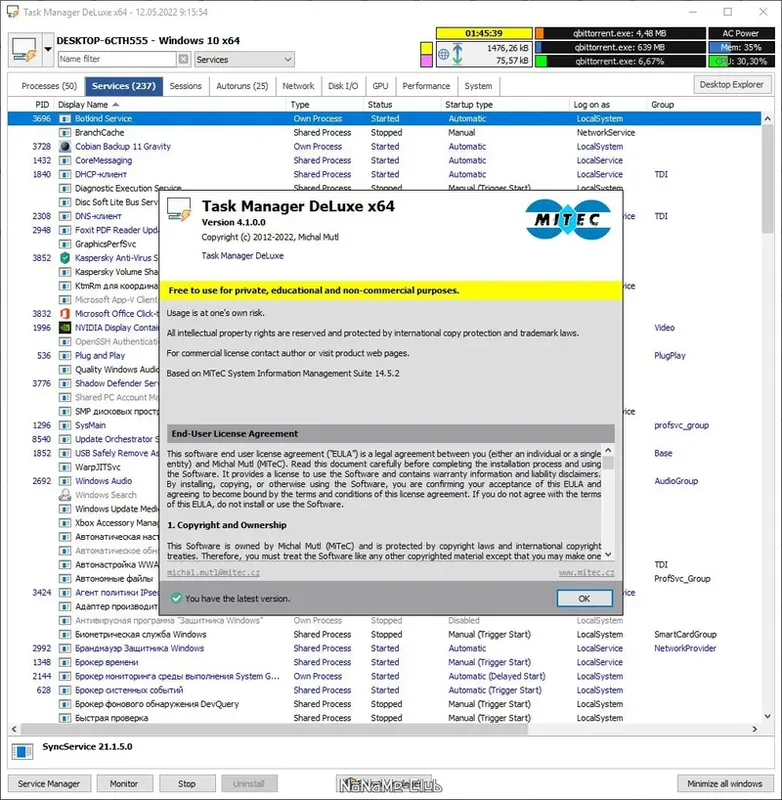Open the Autoruns (25) tab
Image resolution: width=782 pixels, height=800 pixels.
coord(242,86)
